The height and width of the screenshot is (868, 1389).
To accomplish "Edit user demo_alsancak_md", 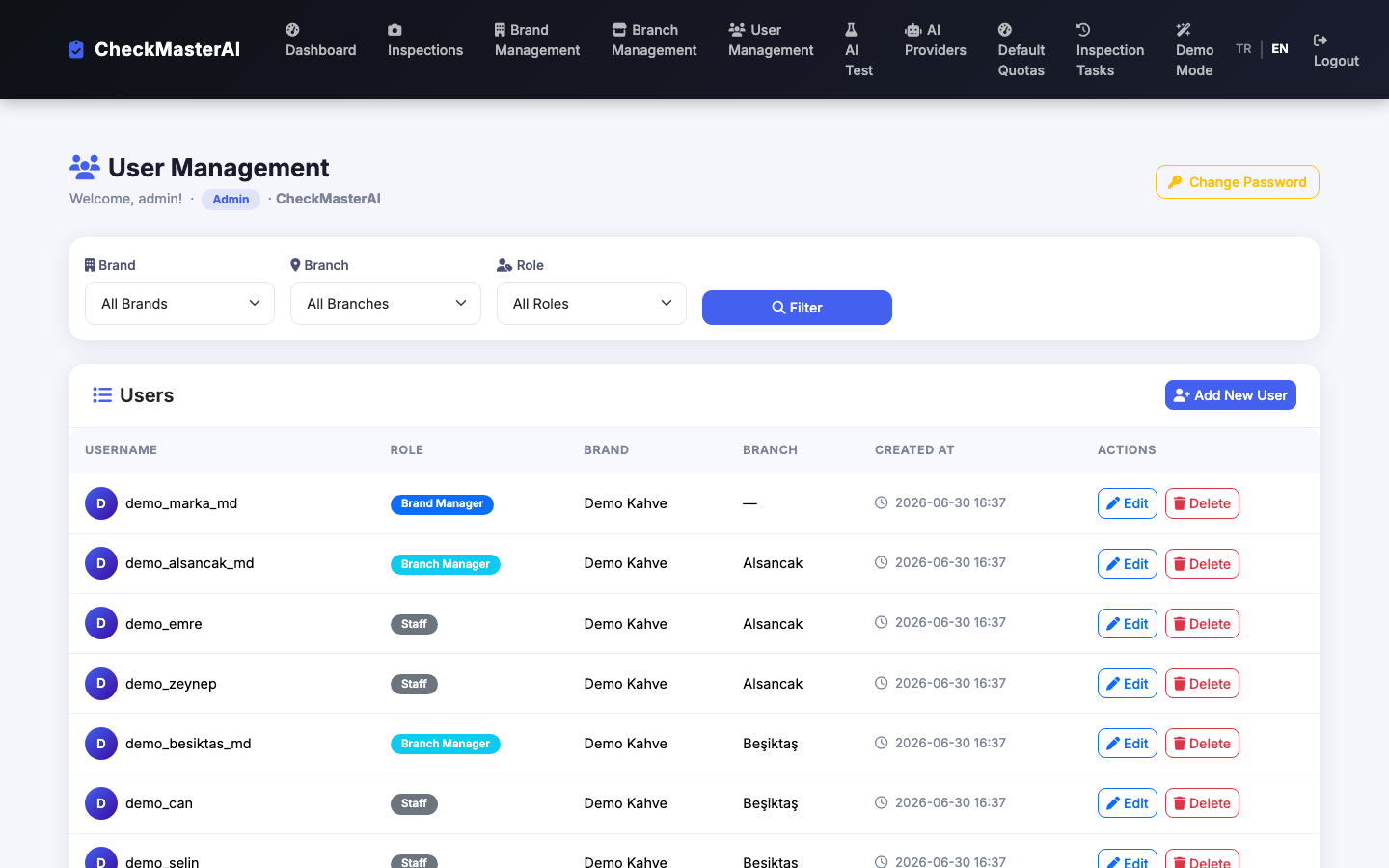I will [x=1128, y=564].
